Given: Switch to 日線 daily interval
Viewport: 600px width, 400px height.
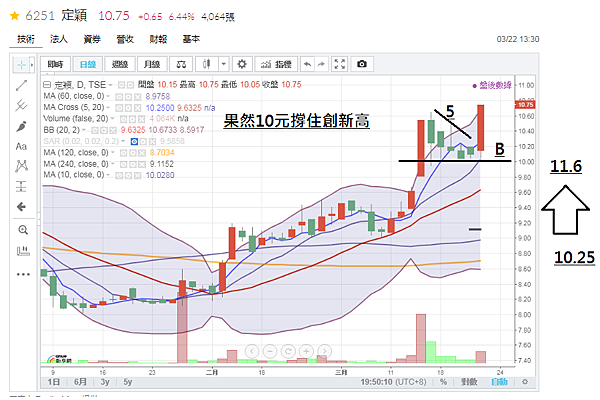Looking at the screenshot, I should 88,64.
